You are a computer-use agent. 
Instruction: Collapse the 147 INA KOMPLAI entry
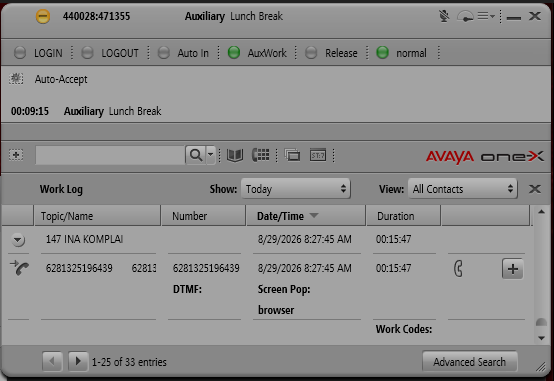[18, 240]
